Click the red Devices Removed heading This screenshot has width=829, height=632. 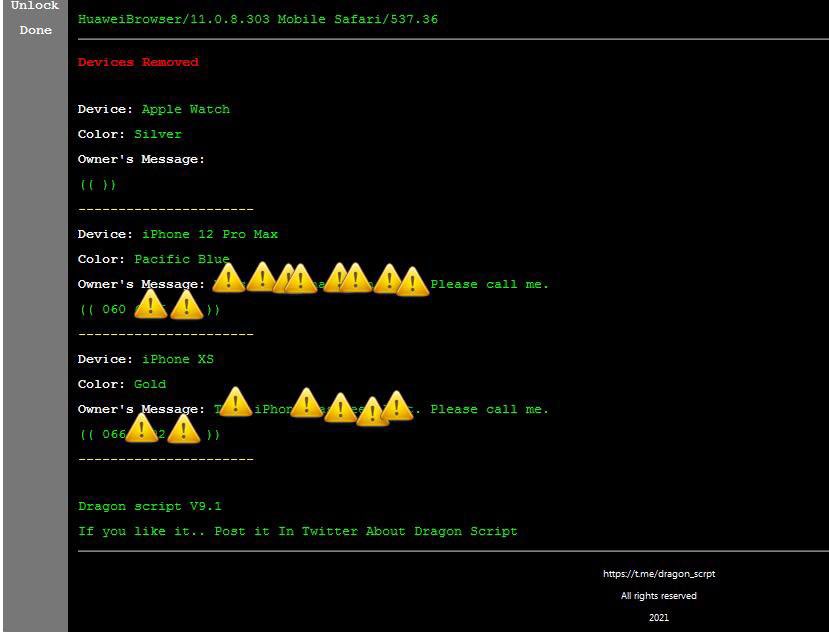click(x=138, y=62)
